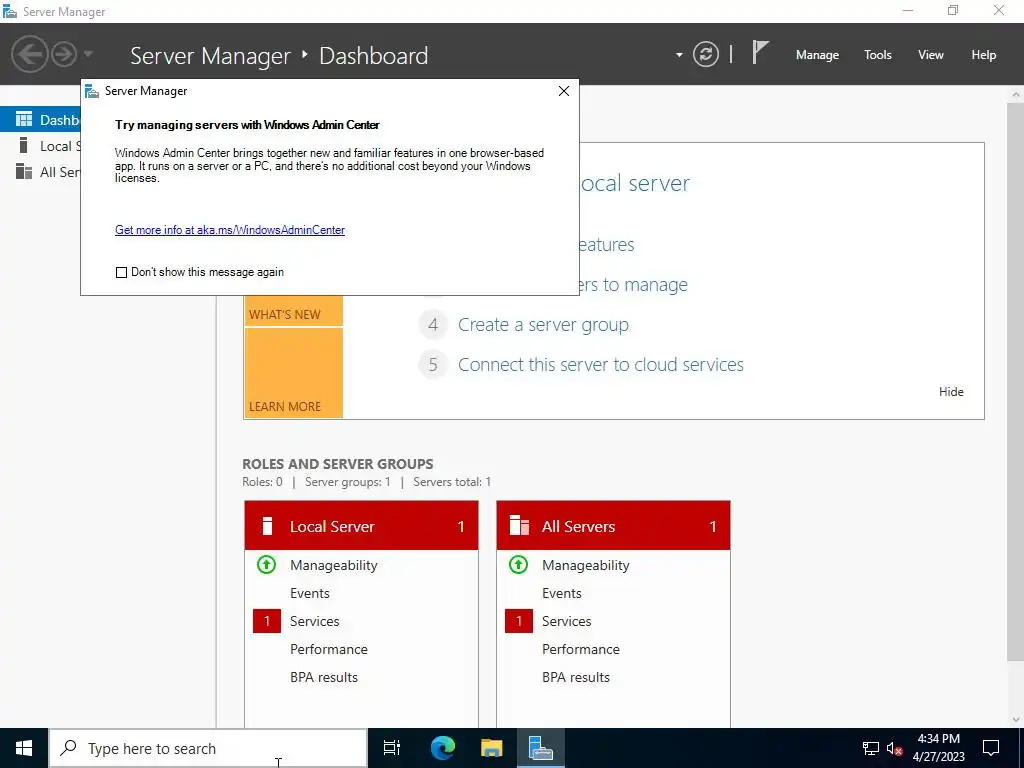Open the Local Server tile header
This screenshot has height=768, width=1024.
pos(361,526)
